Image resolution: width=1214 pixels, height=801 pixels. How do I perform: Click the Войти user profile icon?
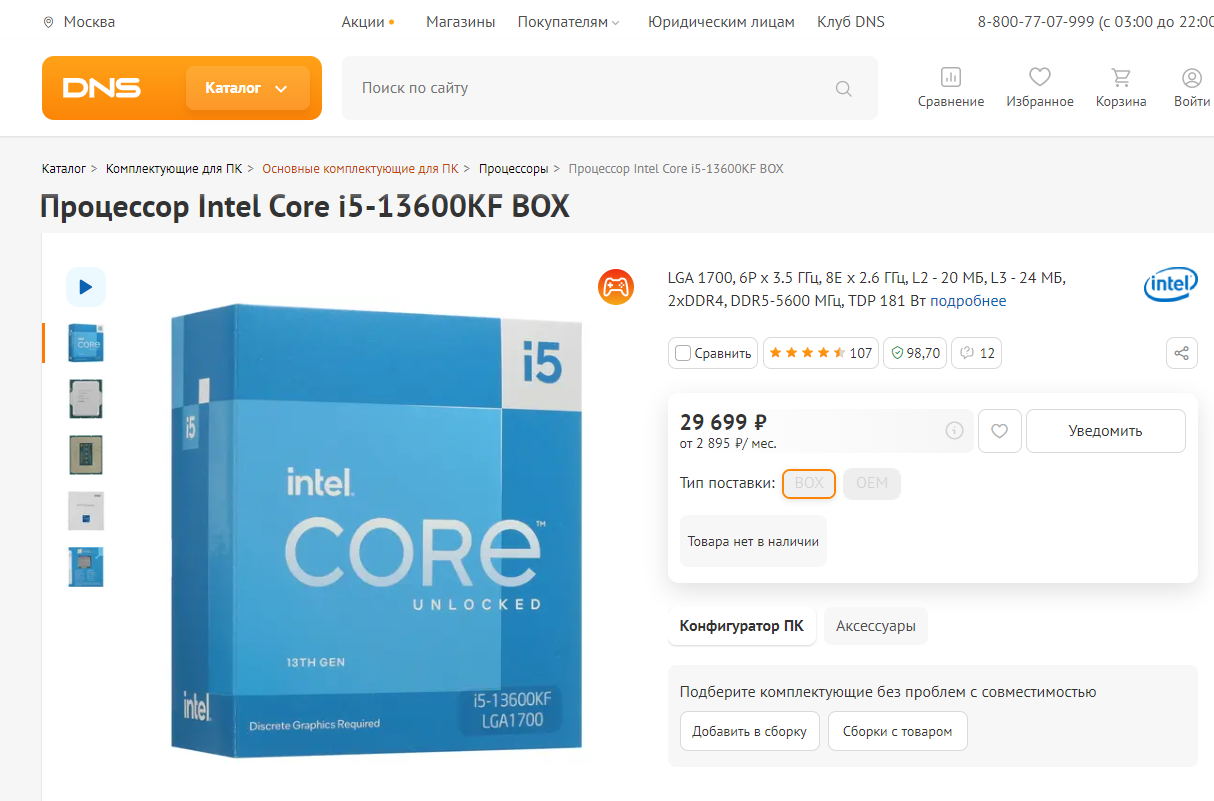click(1191, 77)
